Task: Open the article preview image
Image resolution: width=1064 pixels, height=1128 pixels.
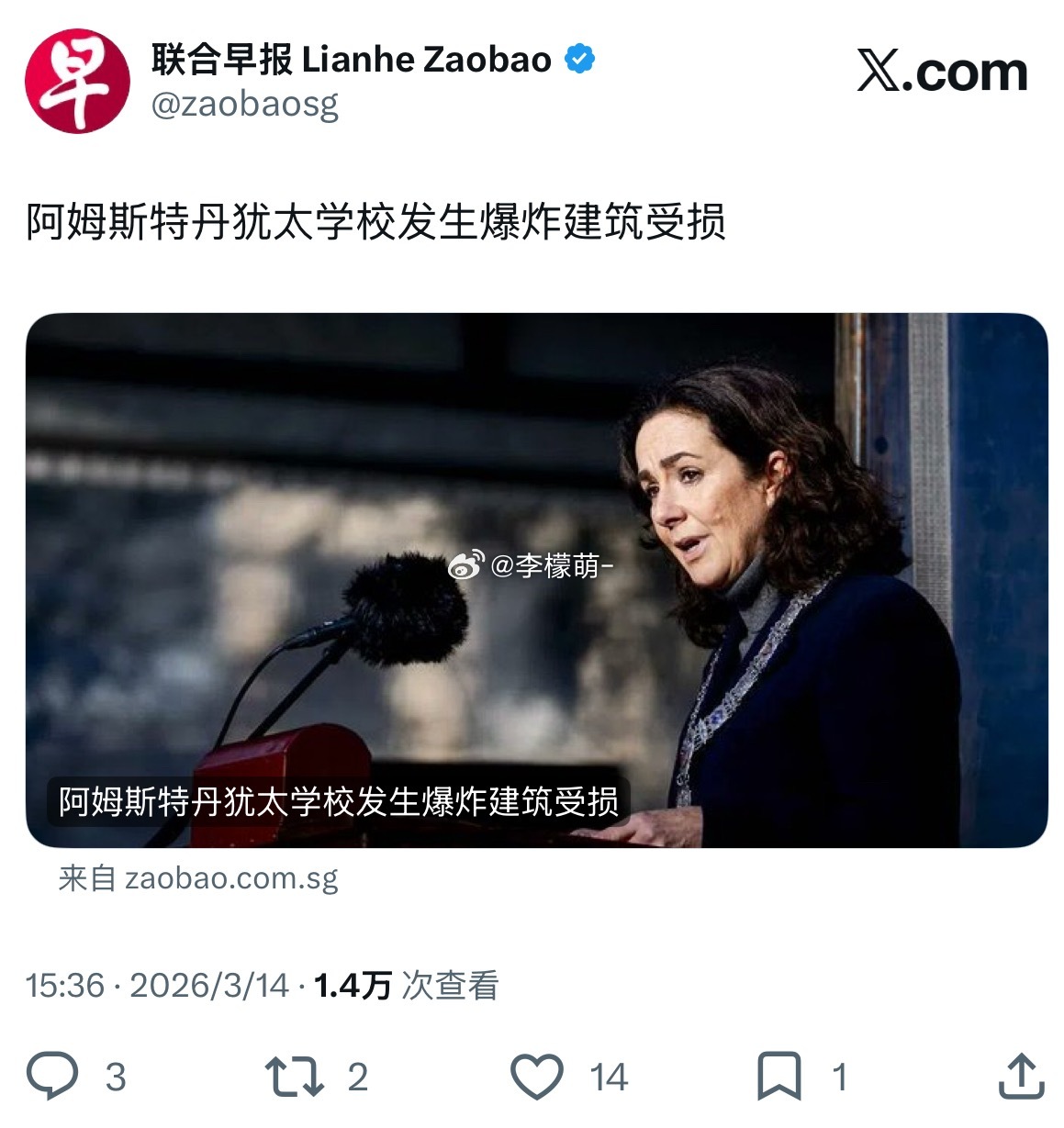Action: coord(536,580)
